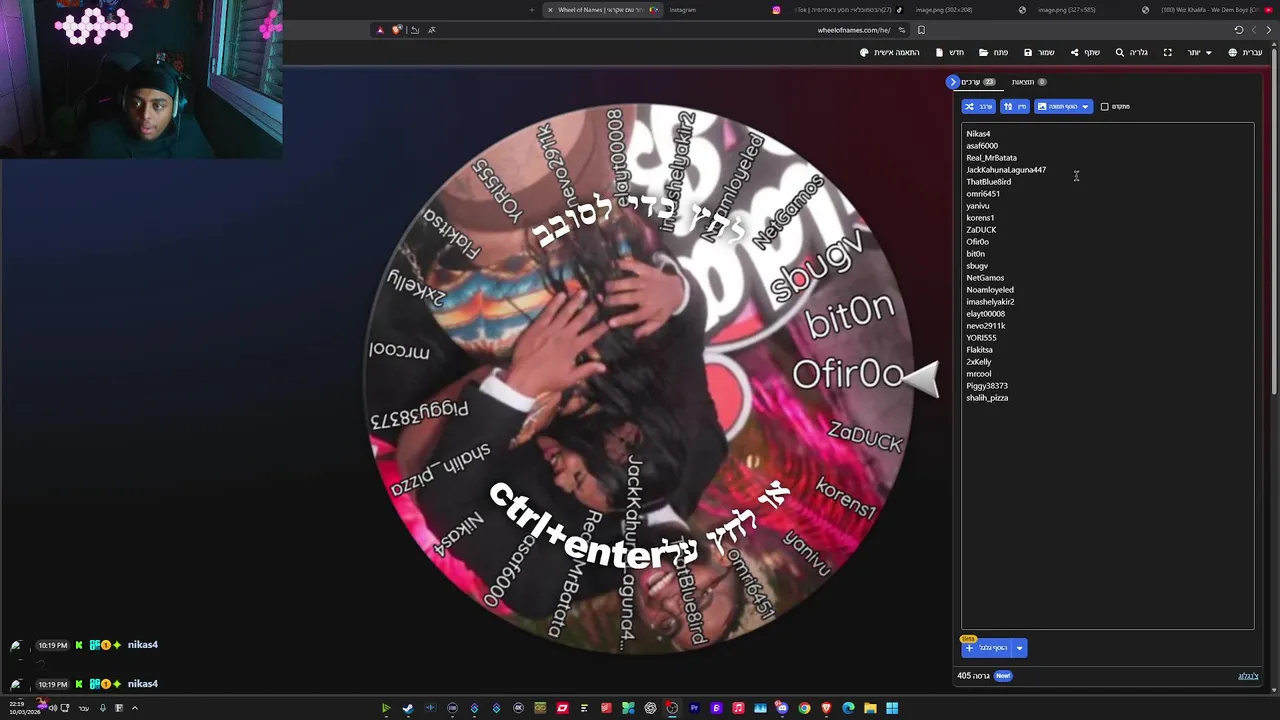
Task: Open the עברית language selector
Action: click(1245, 53)
